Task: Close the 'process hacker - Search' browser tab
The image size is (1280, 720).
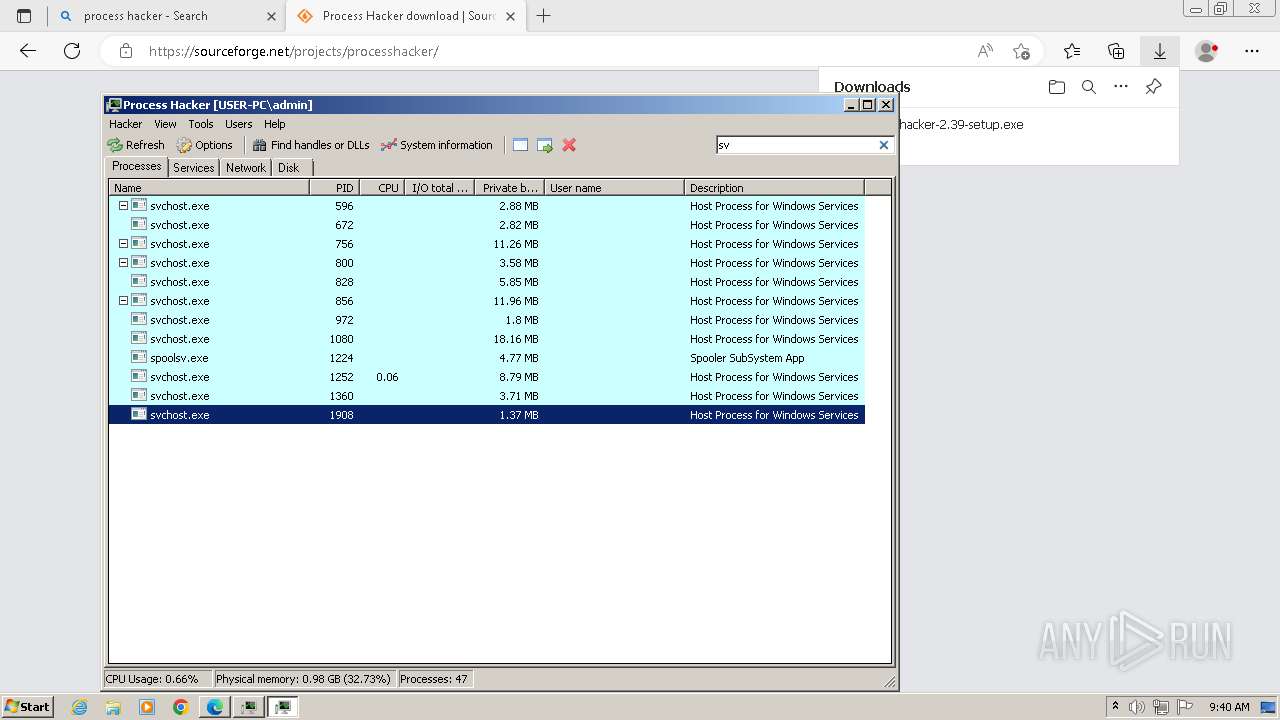Action: [271, 16]
